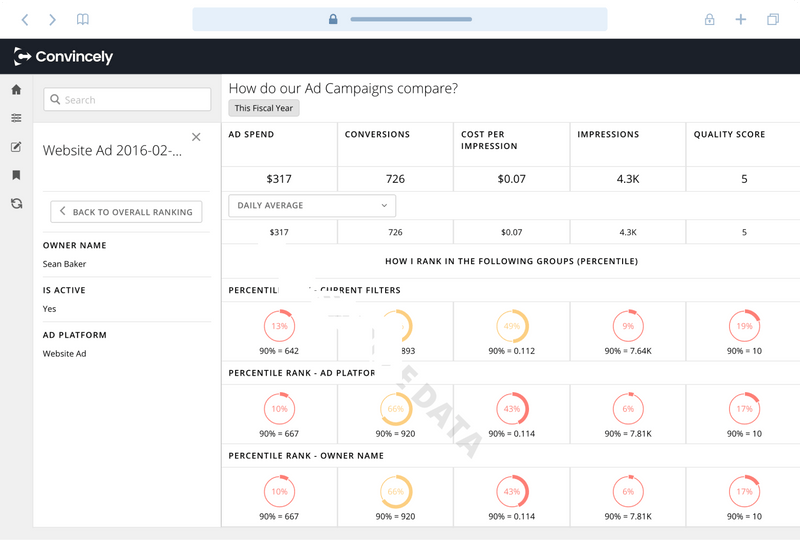This screenshot has height=540, width=800.
Task: Click the filter sliders icon in sidebar
Action: pyautogui.click(x=16, y=118)
